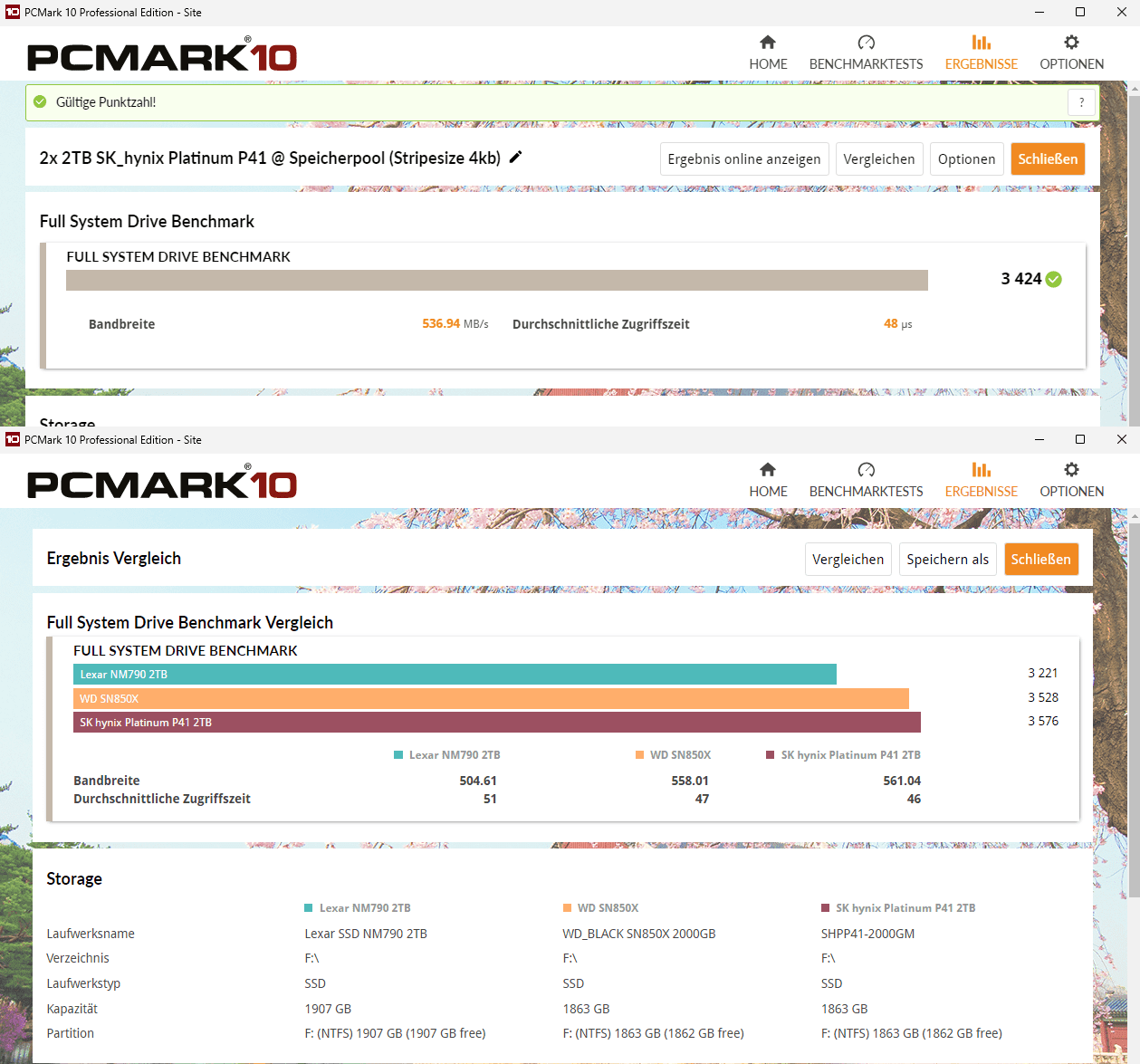The image size is (1140, 1064).
Task: Click Home icon in lower PCMark window
Action: pos(768,469)
